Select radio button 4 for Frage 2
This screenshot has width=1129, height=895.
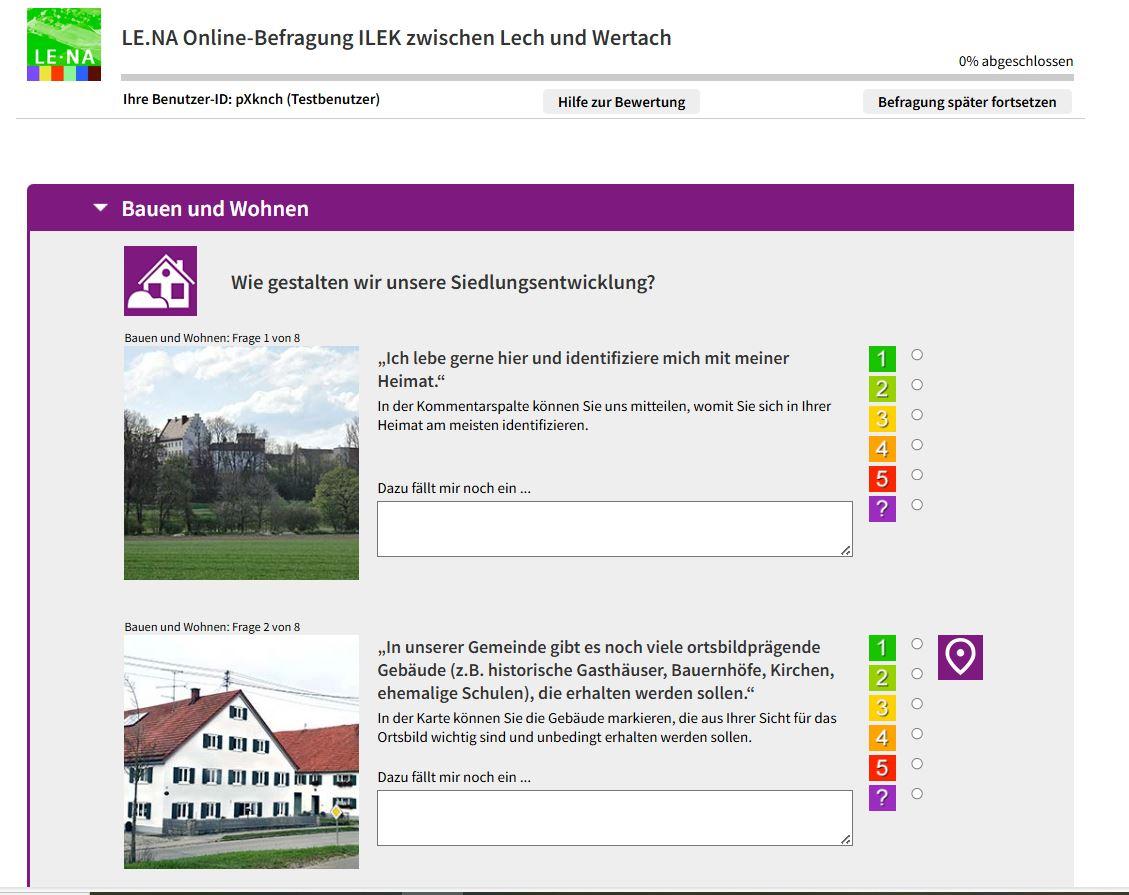[x=917, y=734]
